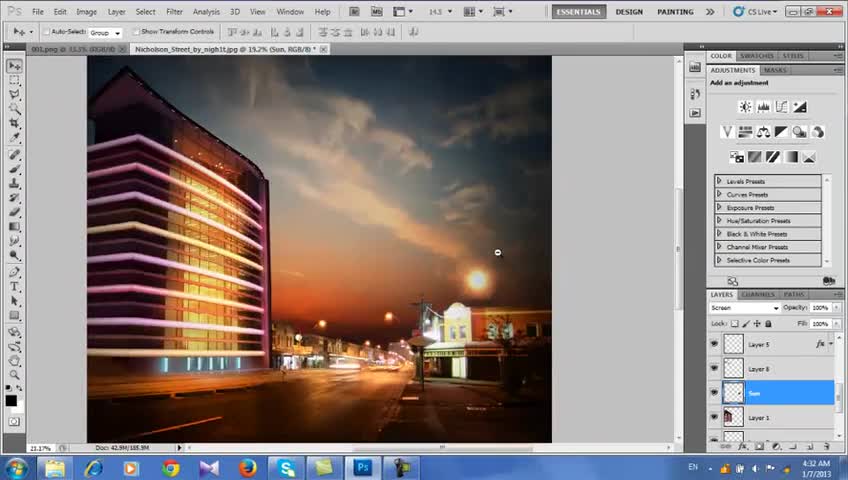Open the Auto-Select Group dropdown
The height and width of the screenshot is (480, 848).
pyautogui.click(x=105, y=32)
